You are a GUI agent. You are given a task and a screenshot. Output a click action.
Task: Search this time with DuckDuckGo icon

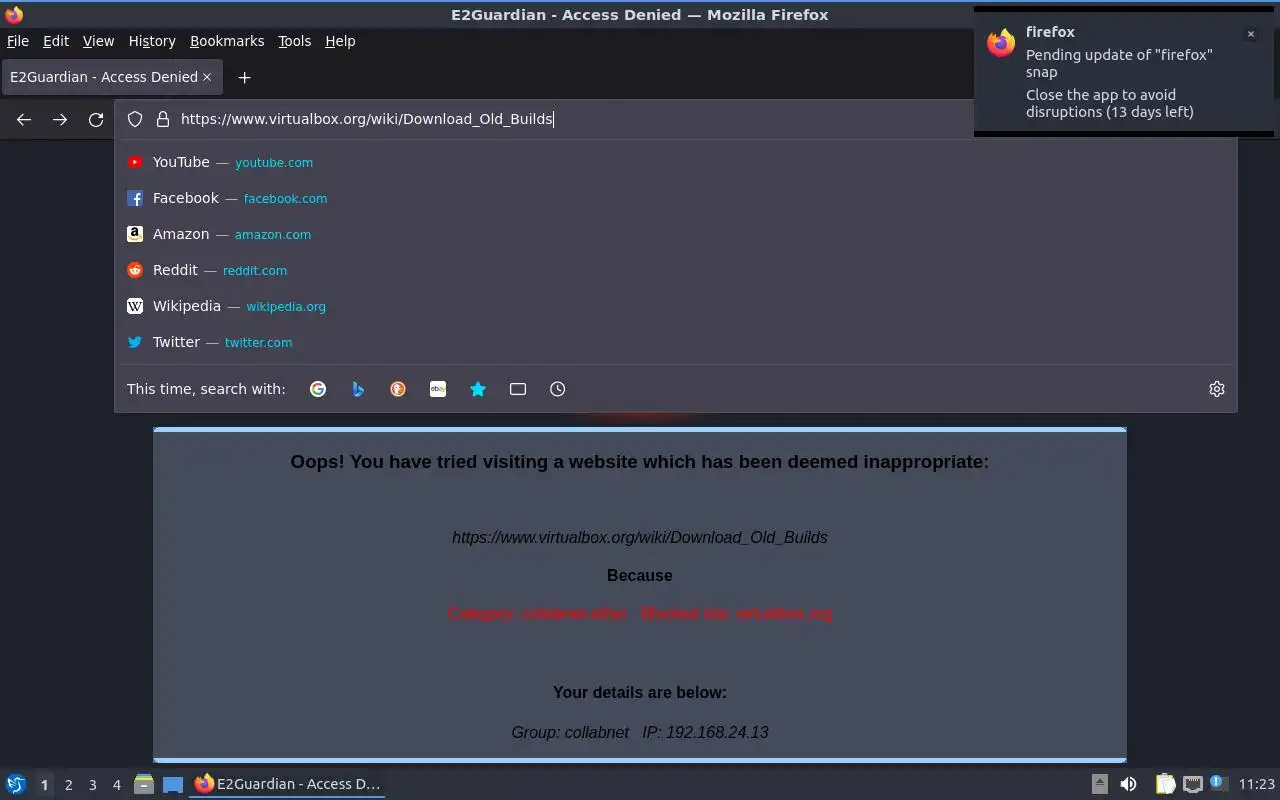click(398, 389)
